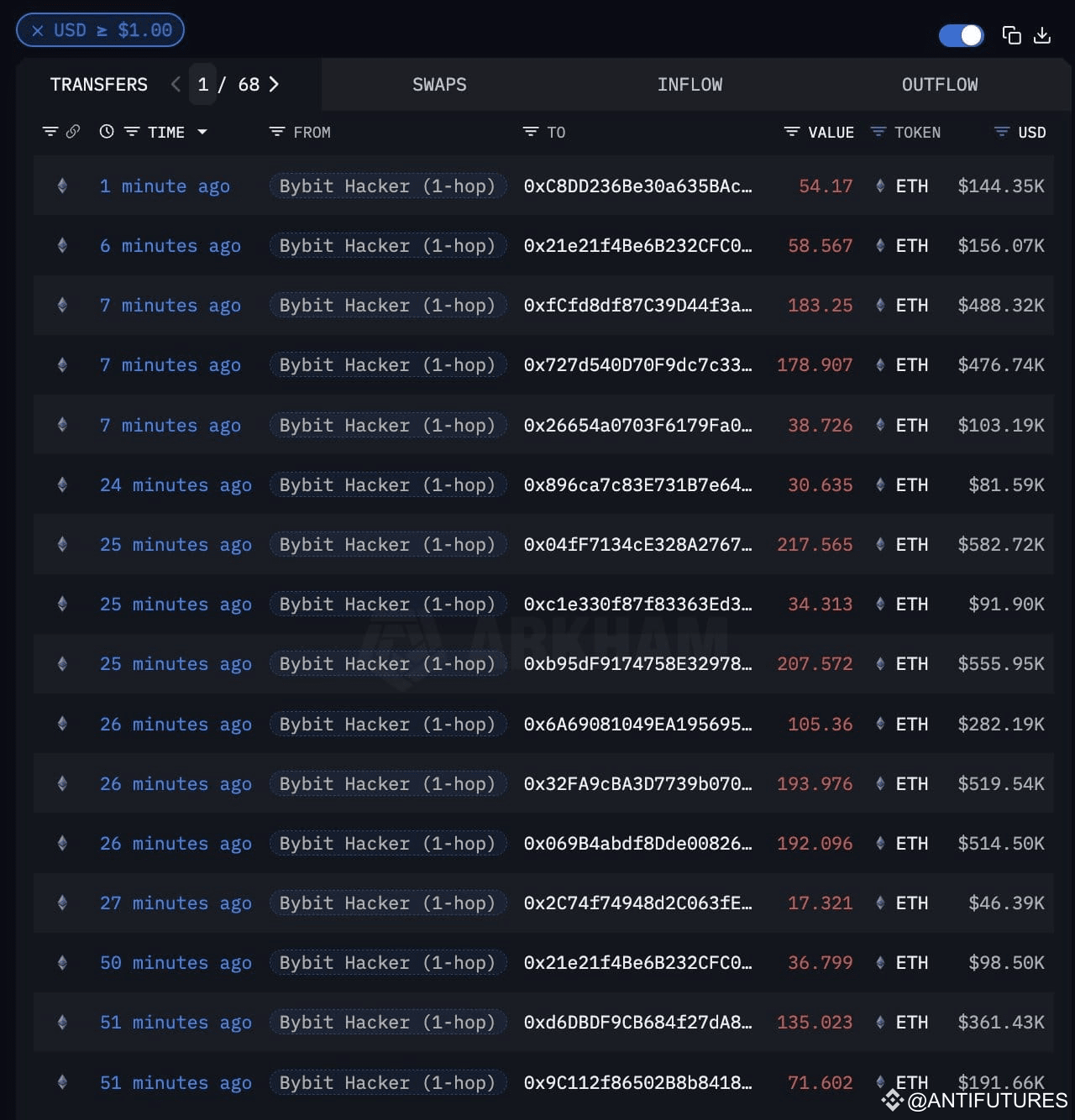Open address 0xb95dF9174758E32978…
Screen dimensions: 1075x1120
638,663
